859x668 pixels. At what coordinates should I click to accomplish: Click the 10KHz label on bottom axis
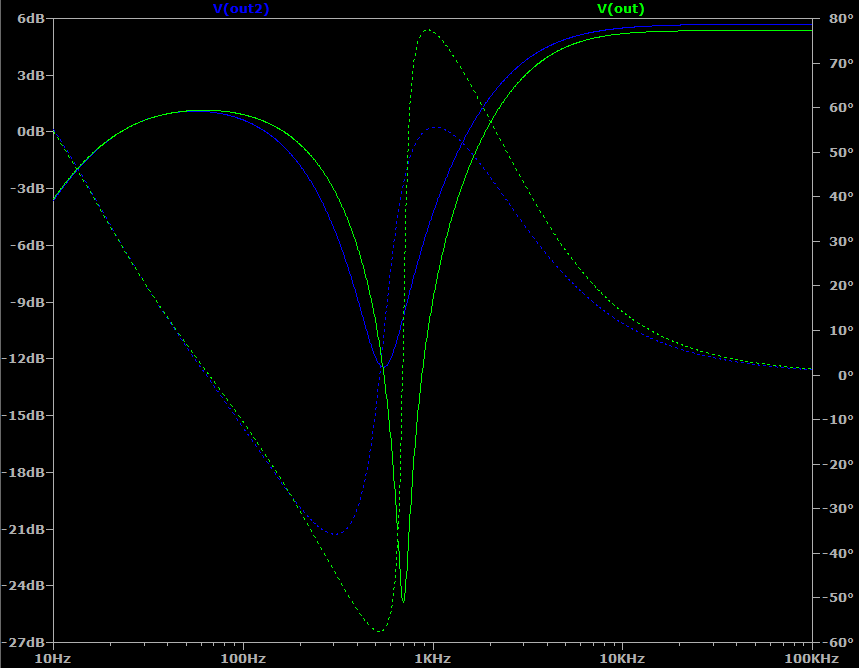click(621, 659)
